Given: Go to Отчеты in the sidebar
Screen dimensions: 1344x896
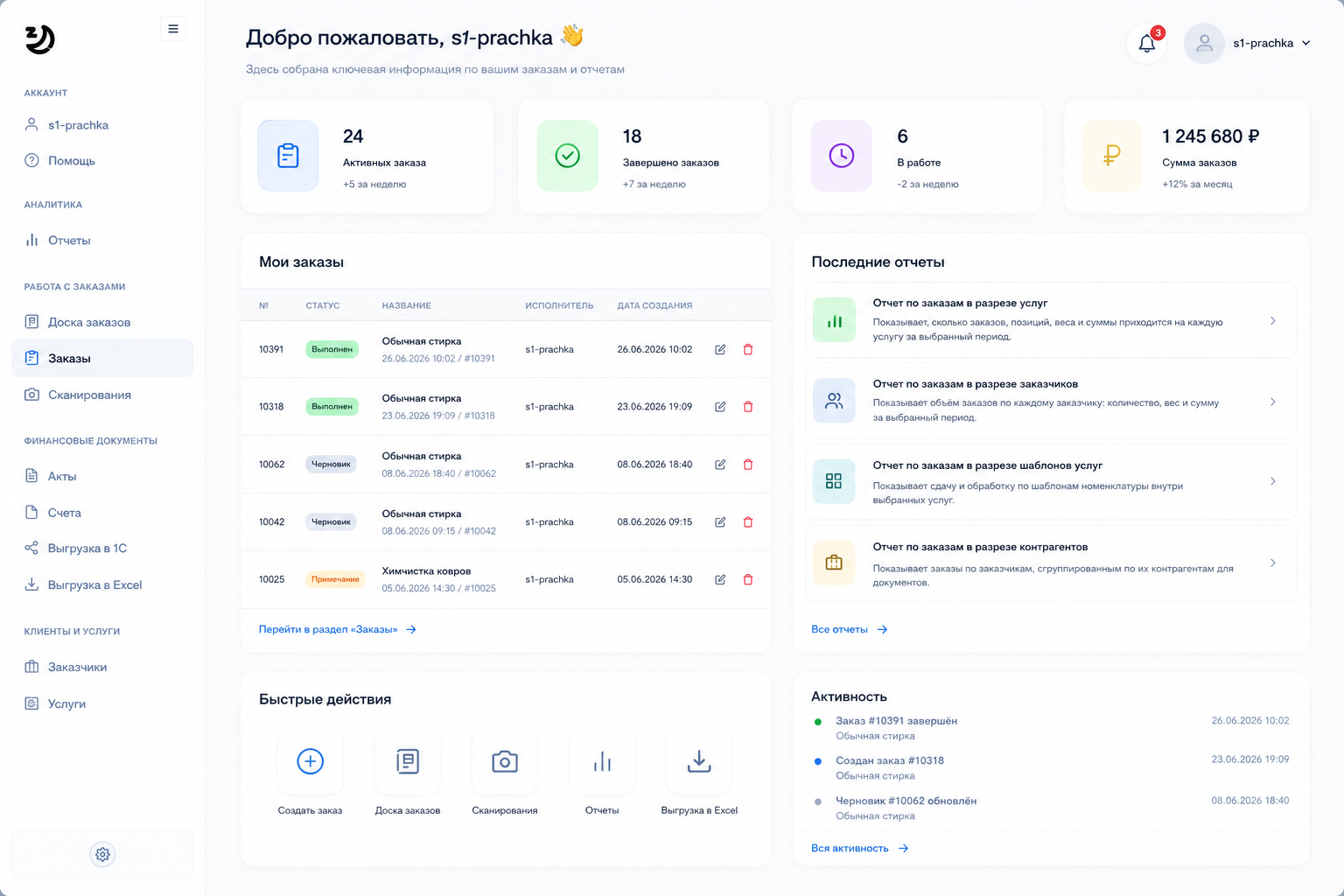Looking at the screenshot, I should pos(102,241).
